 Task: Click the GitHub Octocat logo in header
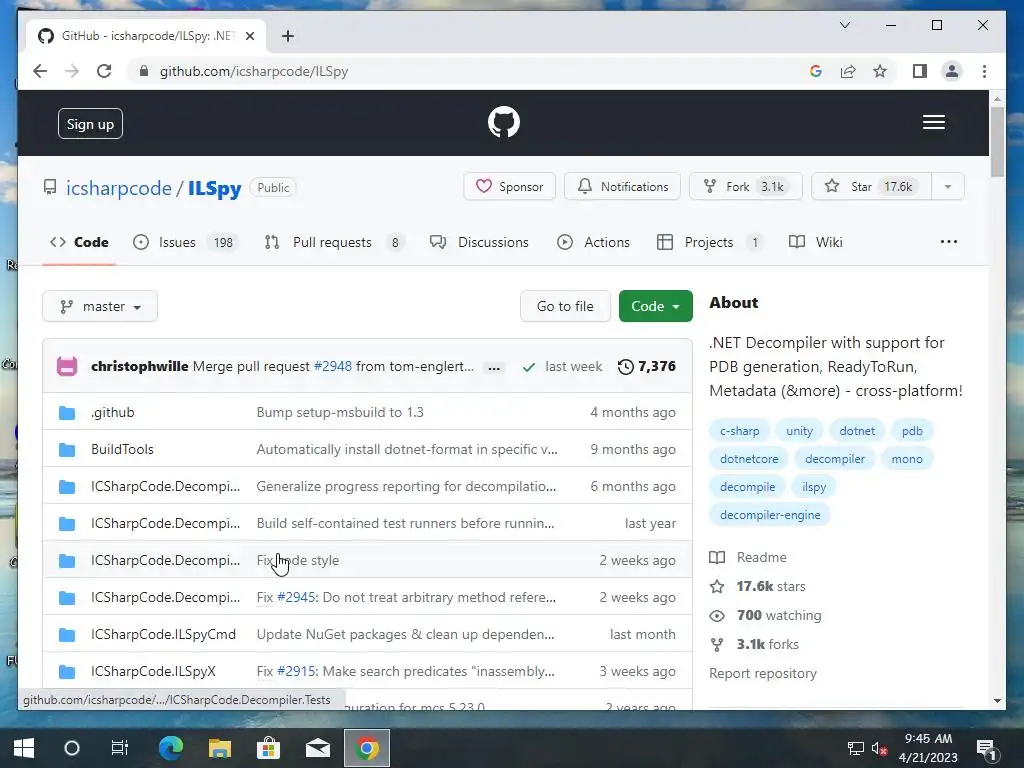pyautogui.click(x=504, y=122)
